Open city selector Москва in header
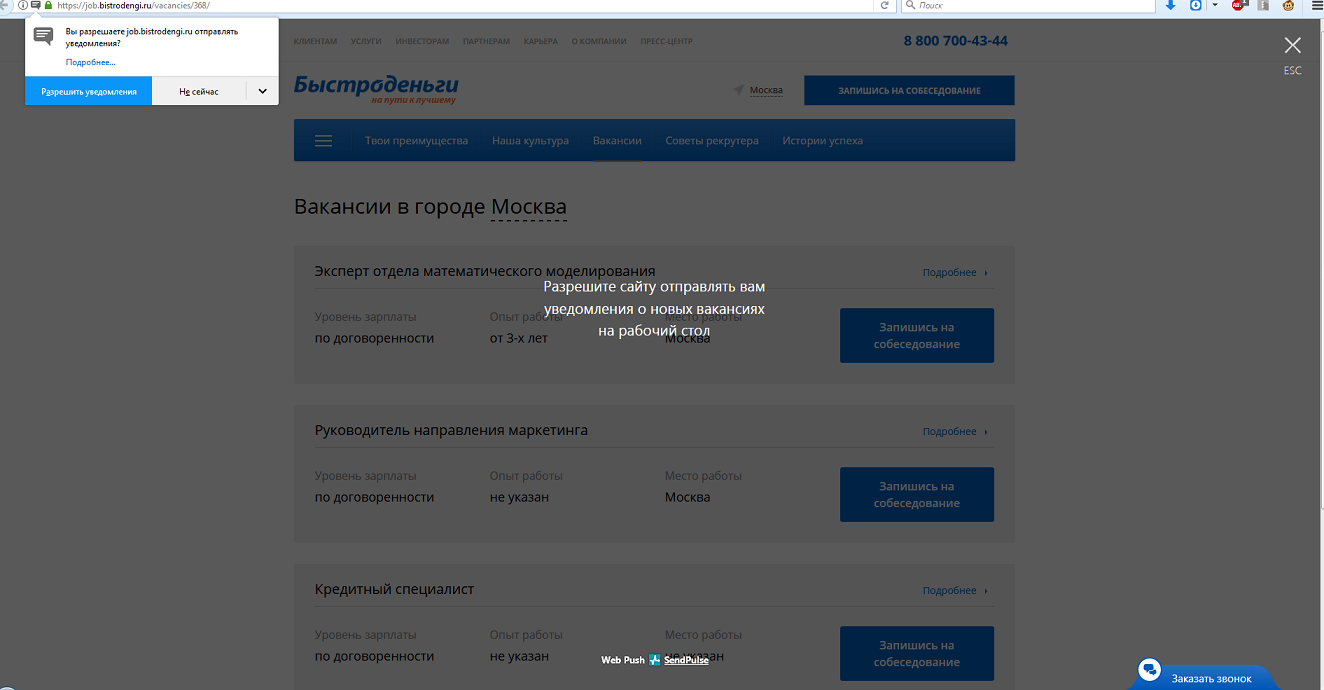The width and height of the screenshot is (1324, 690). [x=766, y=90]
